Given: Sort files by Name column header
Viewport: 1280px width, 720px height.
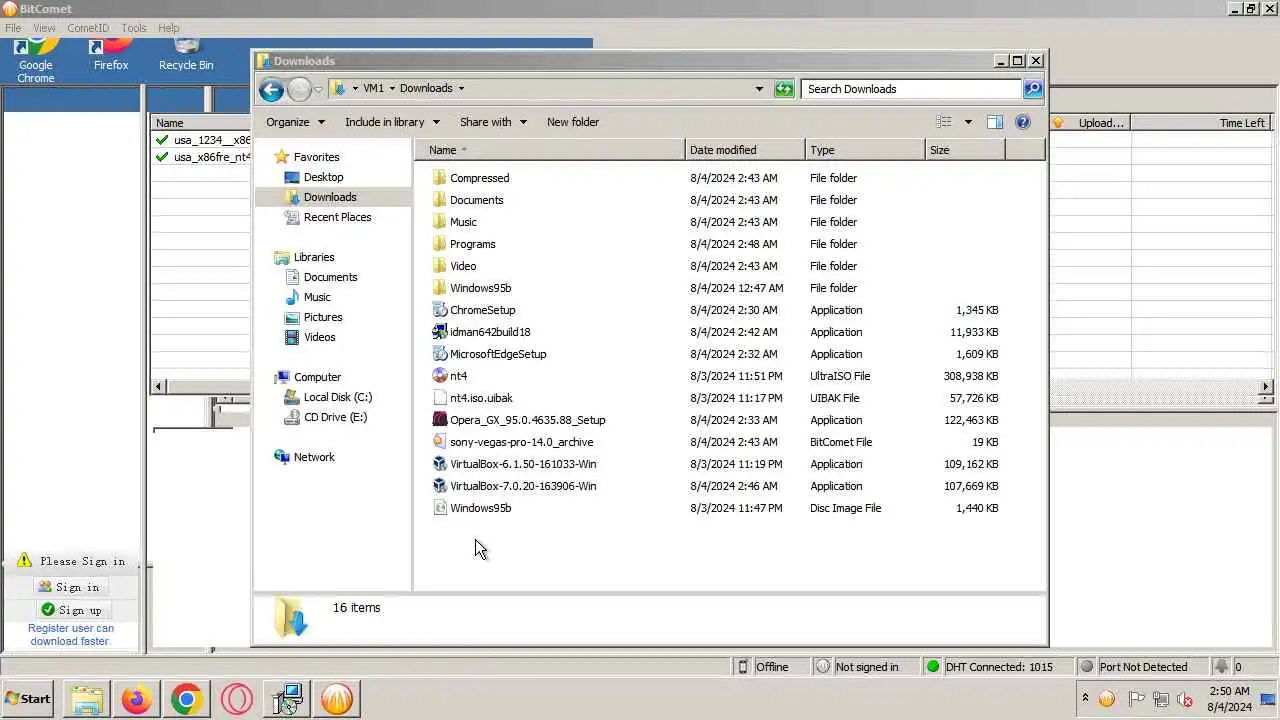Looking at the screenshot, I should click(x=550, y=150).
